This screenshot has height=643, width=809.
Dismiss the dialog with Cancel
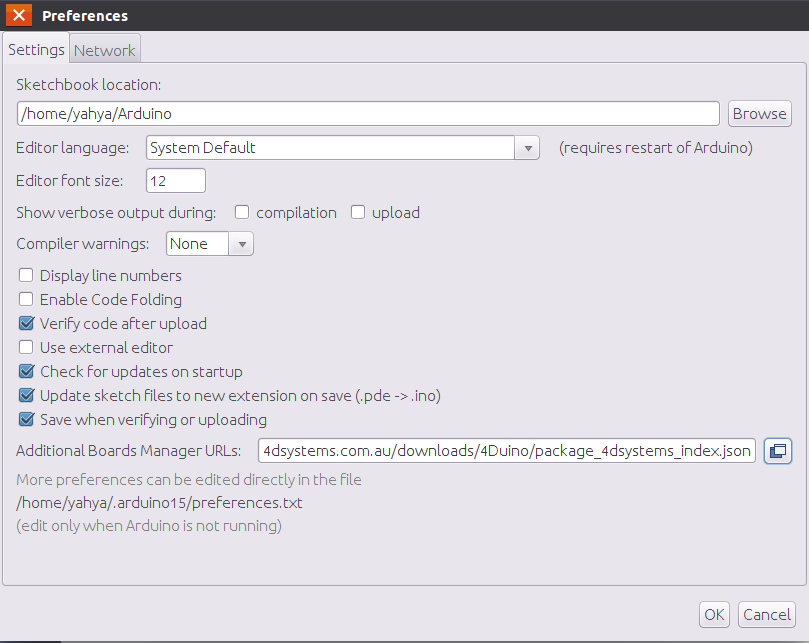click(x=767, y=615)
